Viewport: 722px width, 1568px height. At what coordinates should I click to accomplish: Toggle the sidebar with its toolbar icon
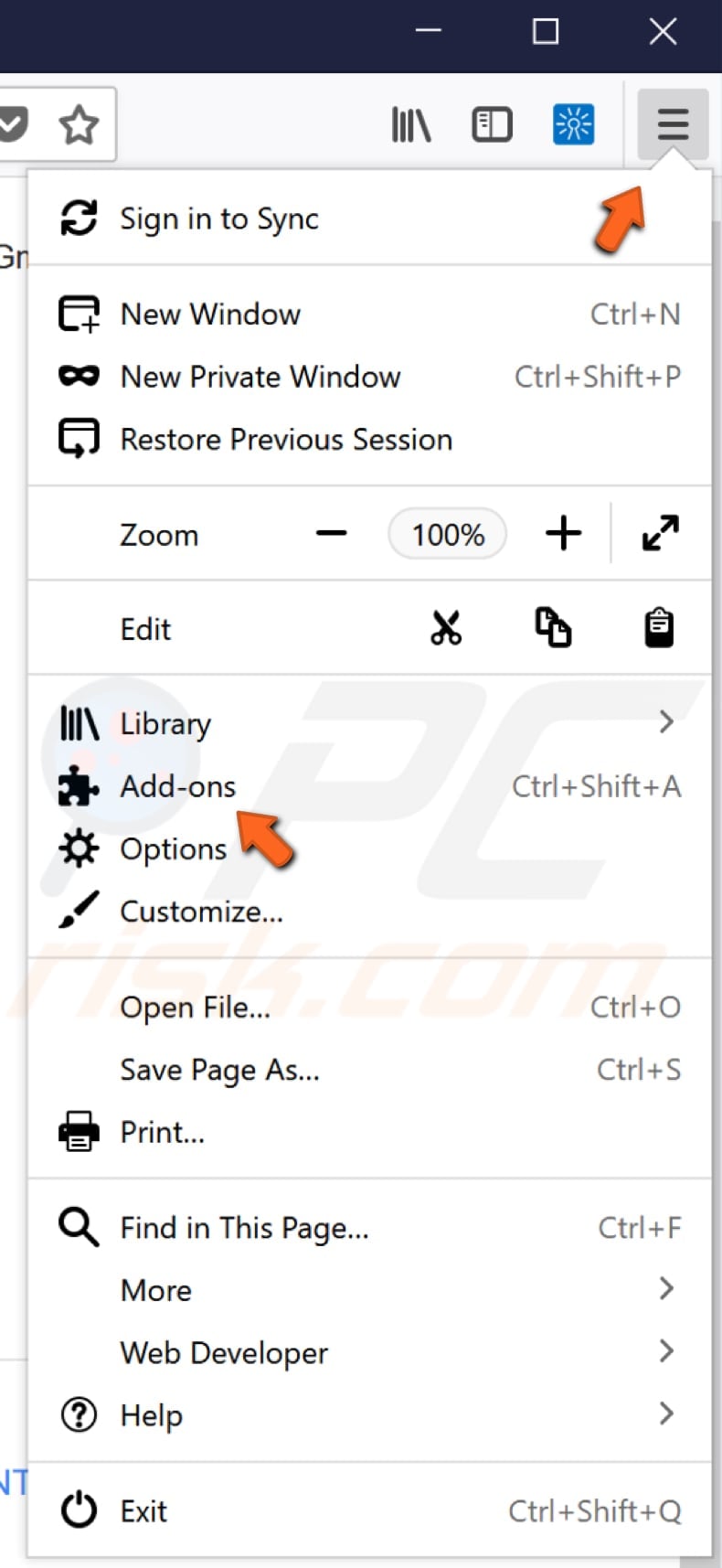[x=492, y=124]
